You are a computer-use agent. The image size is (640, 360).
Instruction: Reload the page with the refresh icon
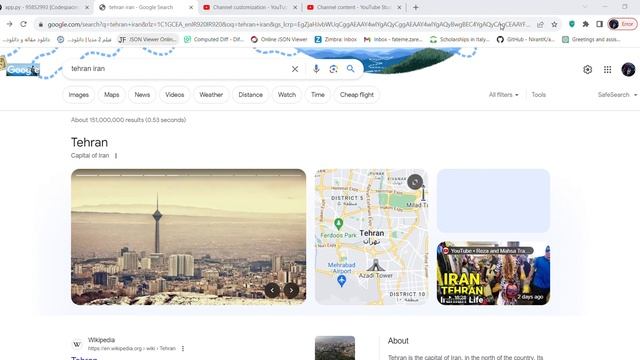[x=24, y=24]
